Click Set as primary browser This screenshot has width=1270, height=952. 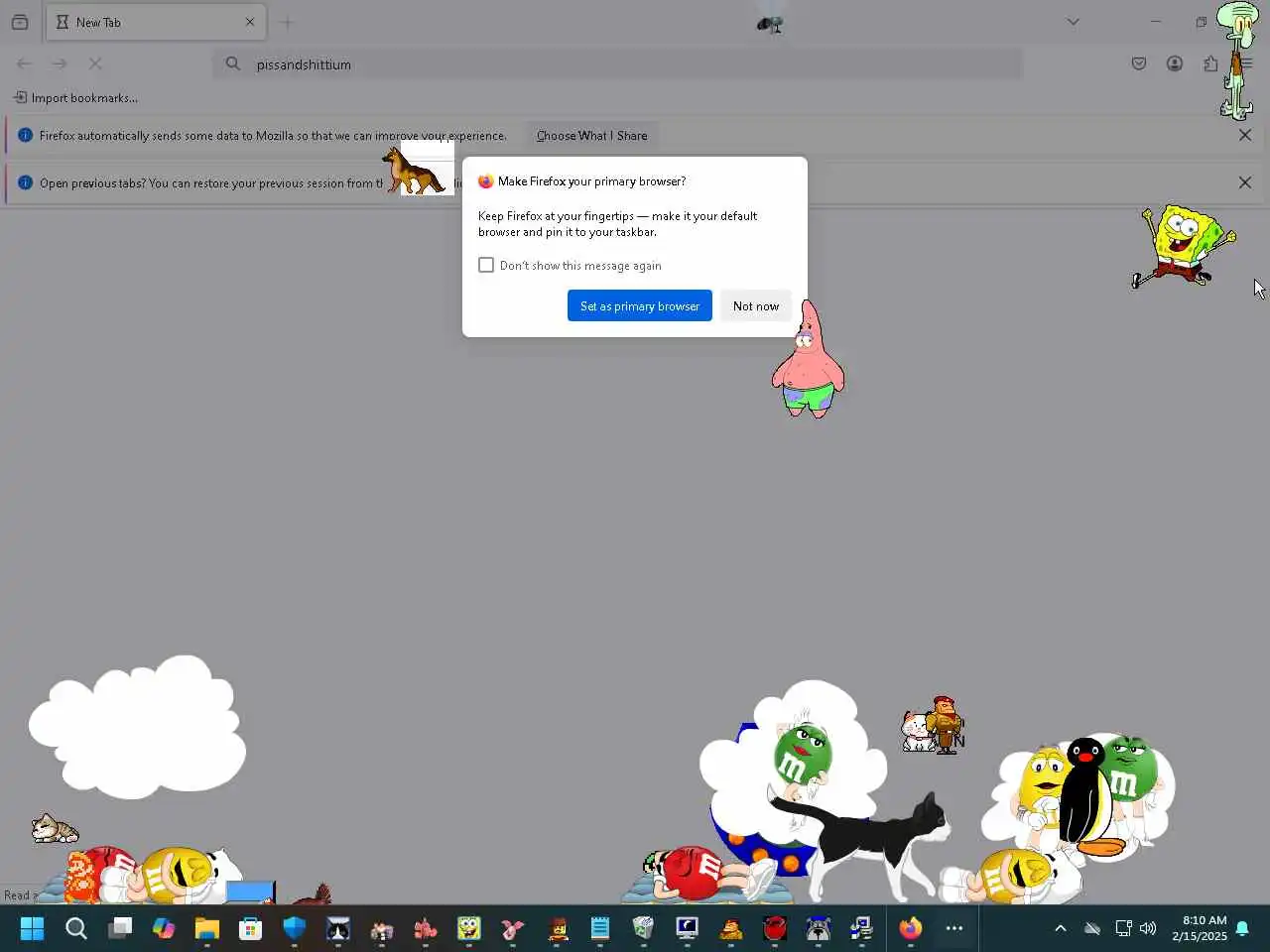(x=640, y=305)
